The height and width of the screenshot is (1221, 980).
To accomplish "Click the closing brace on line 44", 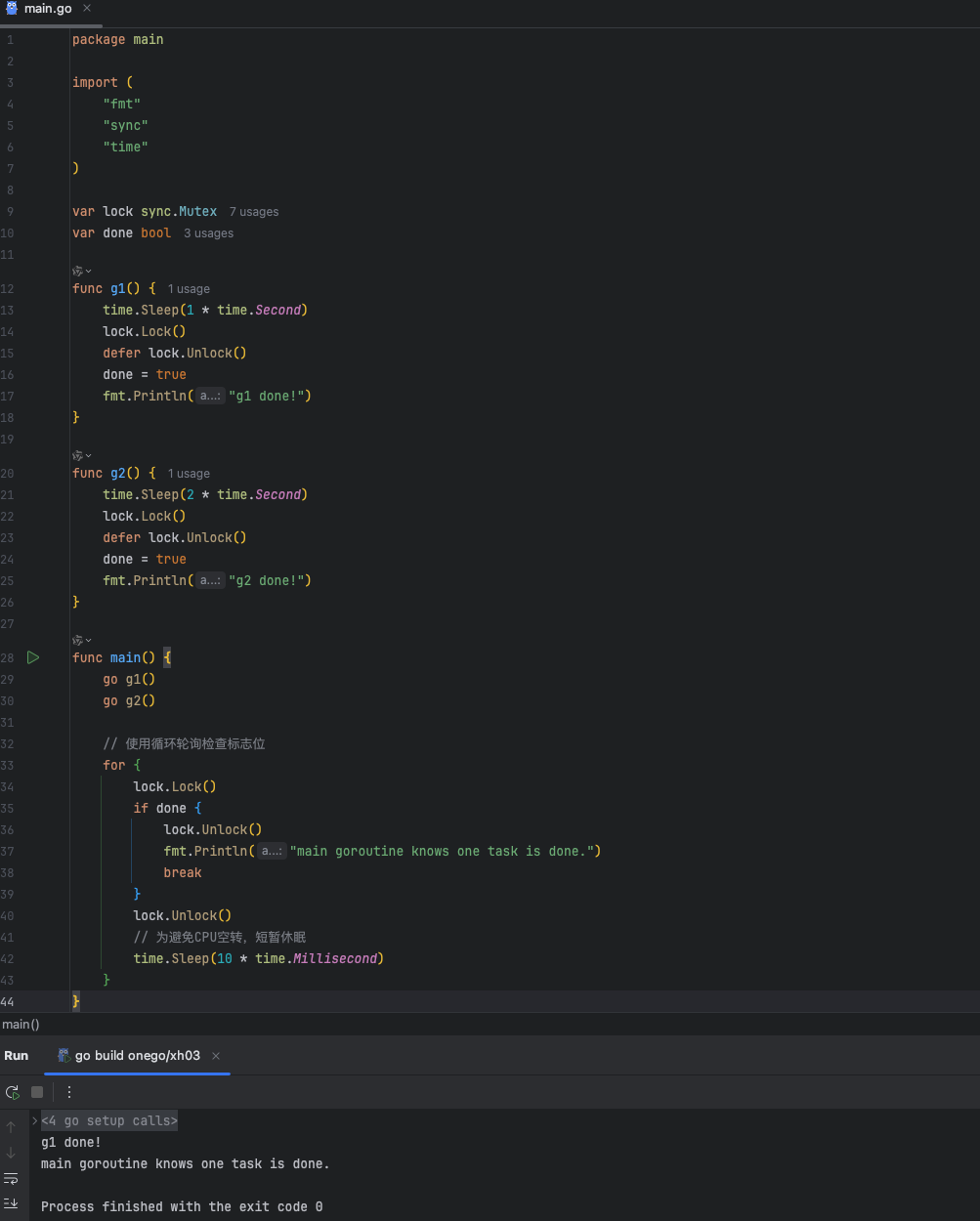I will click(76, 1001).
